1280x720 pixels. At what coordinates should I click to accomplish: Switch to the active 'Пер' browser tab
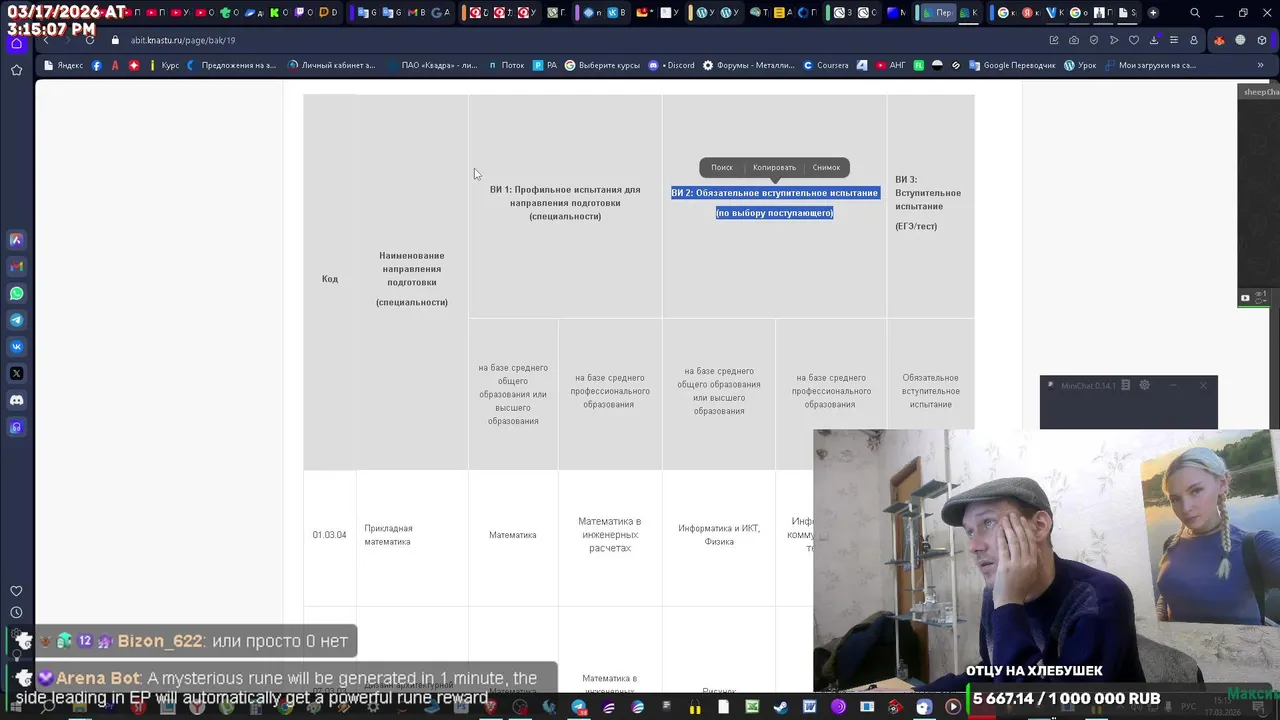[938, 13]
